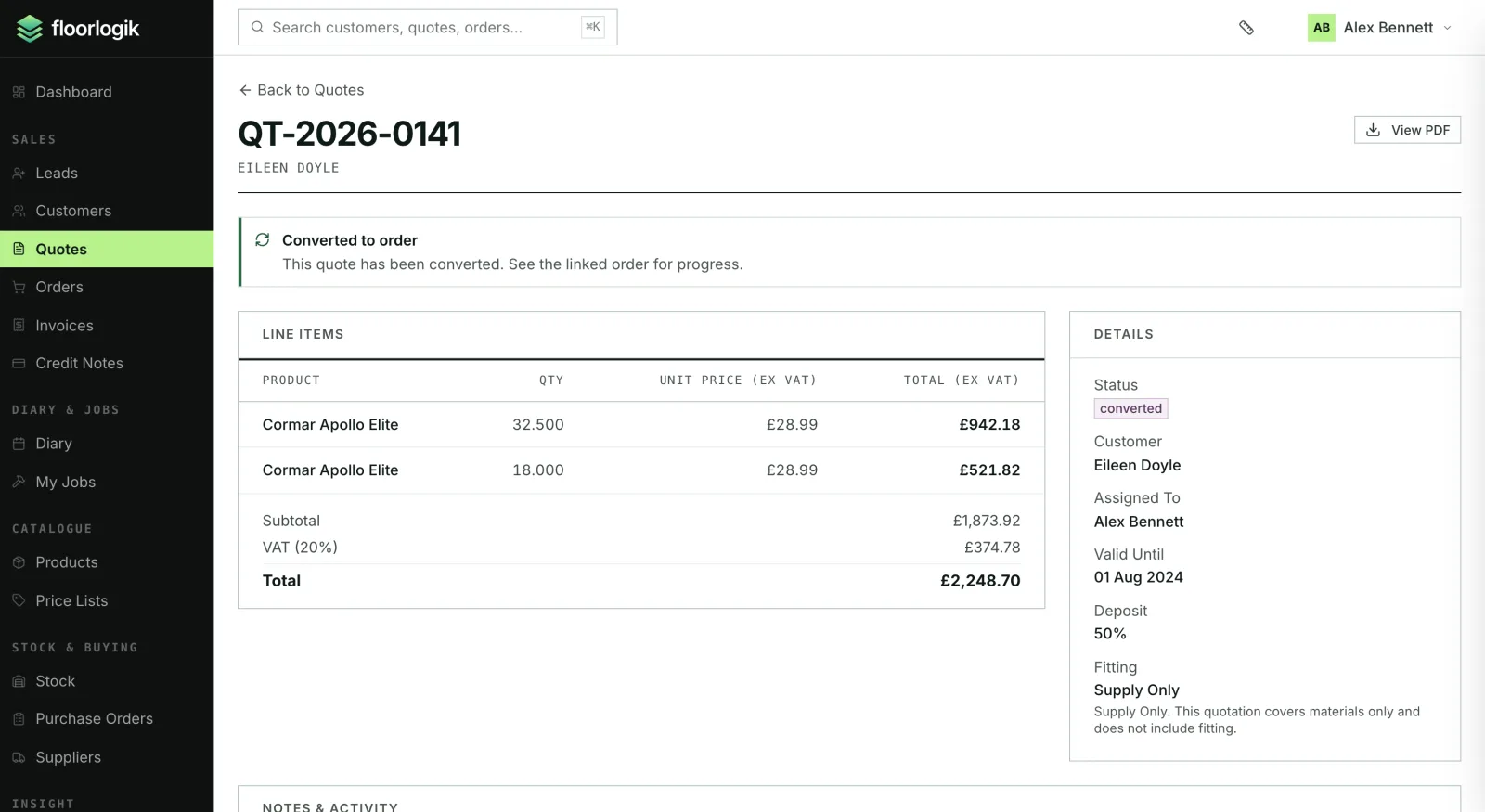Click the VAT amount £374.78

click(x=992, y=548)
